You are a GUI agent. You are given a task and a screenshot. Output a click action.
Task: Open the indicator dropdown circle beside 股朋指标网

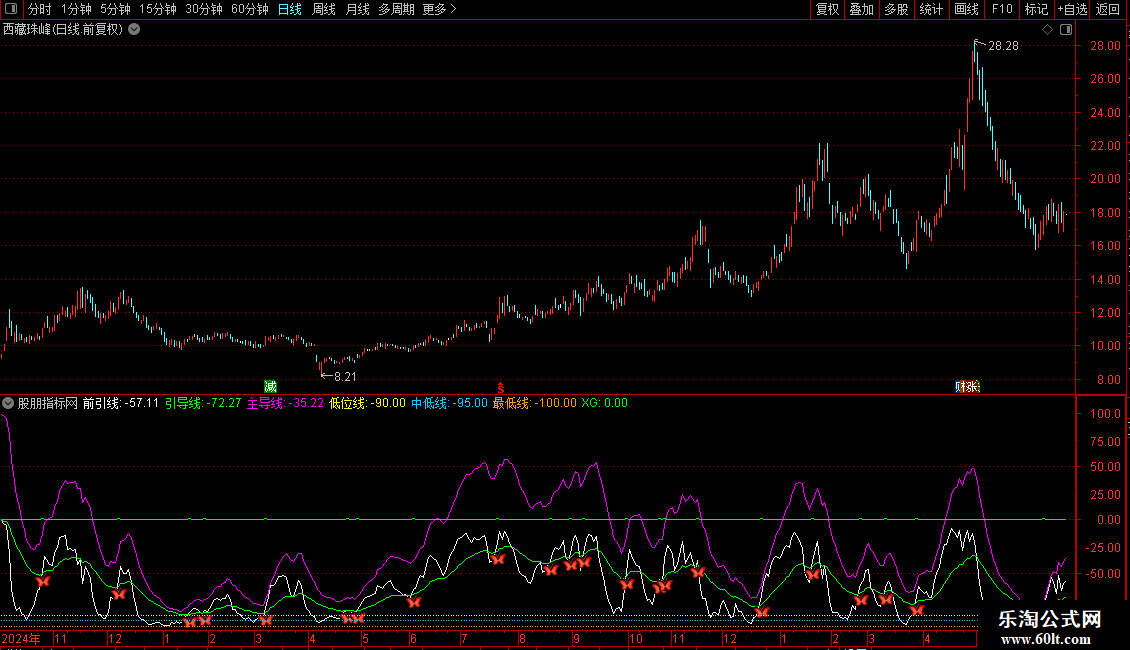[8, 404]
